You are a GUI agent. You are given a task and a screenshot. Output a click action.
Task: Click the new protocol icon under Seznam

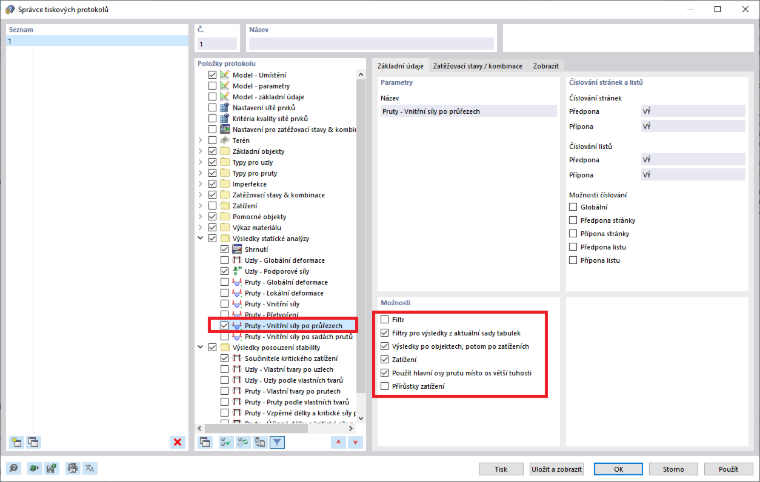tap(16, 442)
